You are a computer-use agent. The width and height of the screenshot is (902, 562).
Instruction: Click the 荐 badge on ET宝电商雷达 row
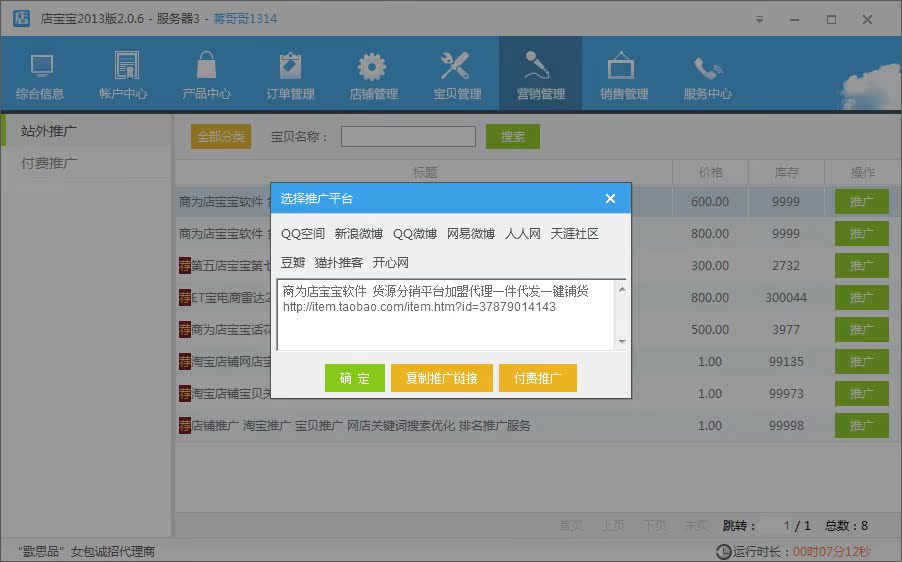[x=185, y=297]
